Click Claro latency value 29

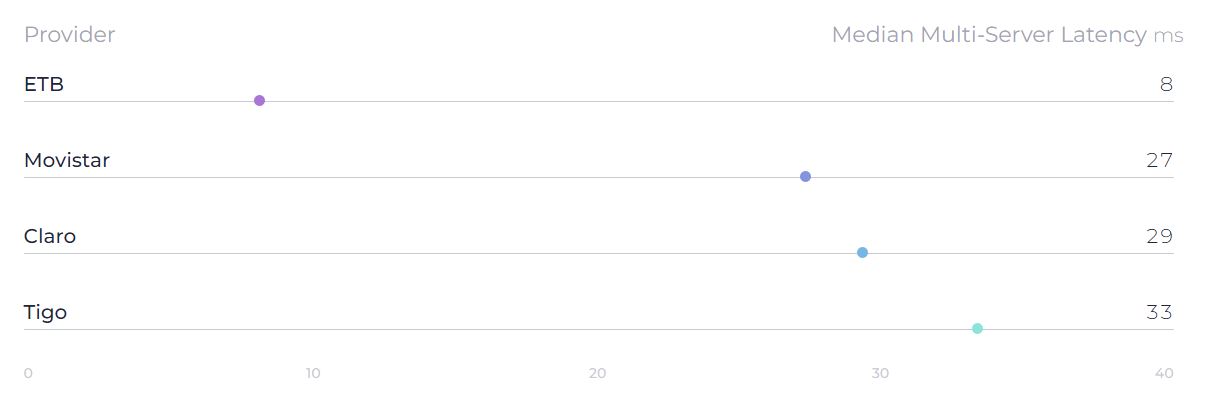(1159, 236)
